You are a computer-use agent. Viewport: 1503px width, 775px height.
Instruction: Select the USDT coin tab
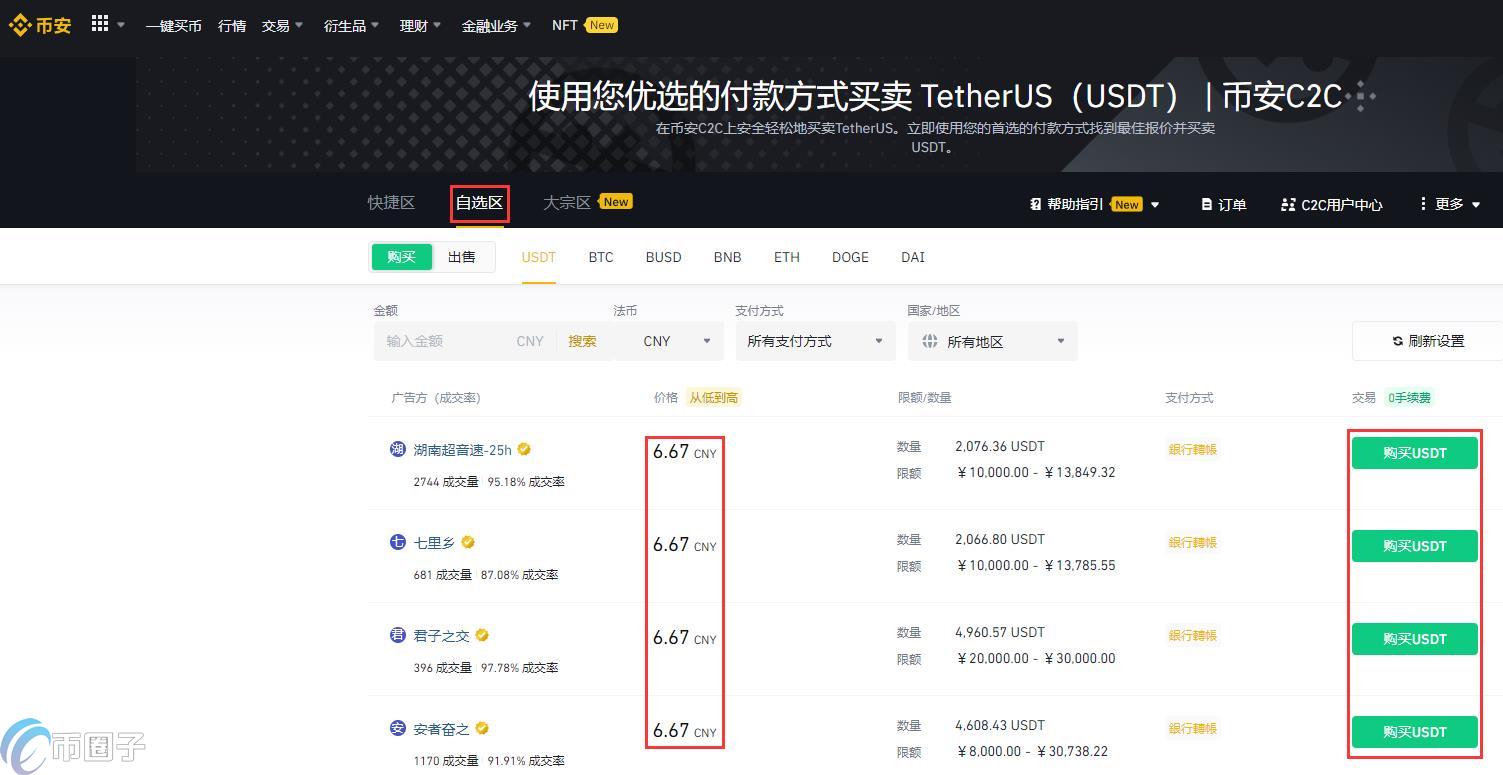point(538,257)
